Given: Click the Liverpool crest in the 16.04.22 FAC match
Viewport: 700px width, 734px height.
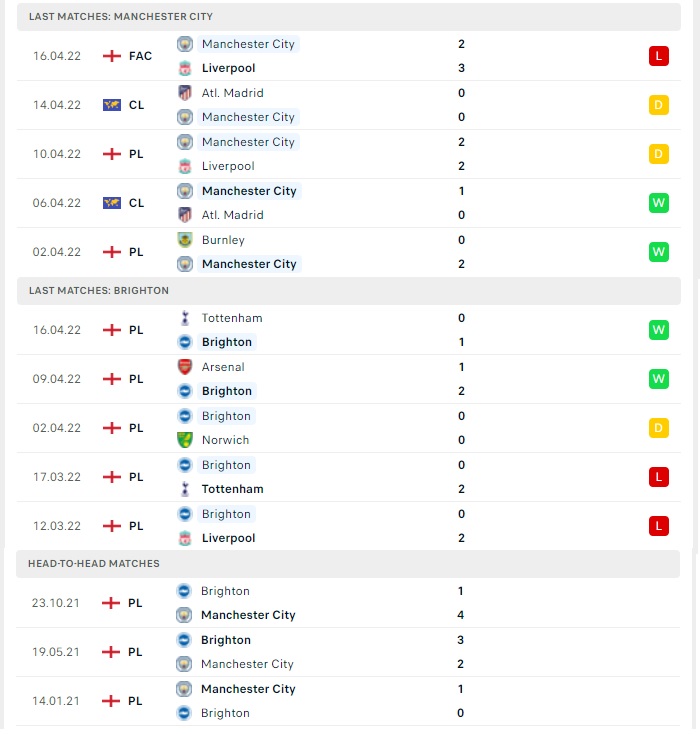Looking at the screenshot, I should (185, 68).
